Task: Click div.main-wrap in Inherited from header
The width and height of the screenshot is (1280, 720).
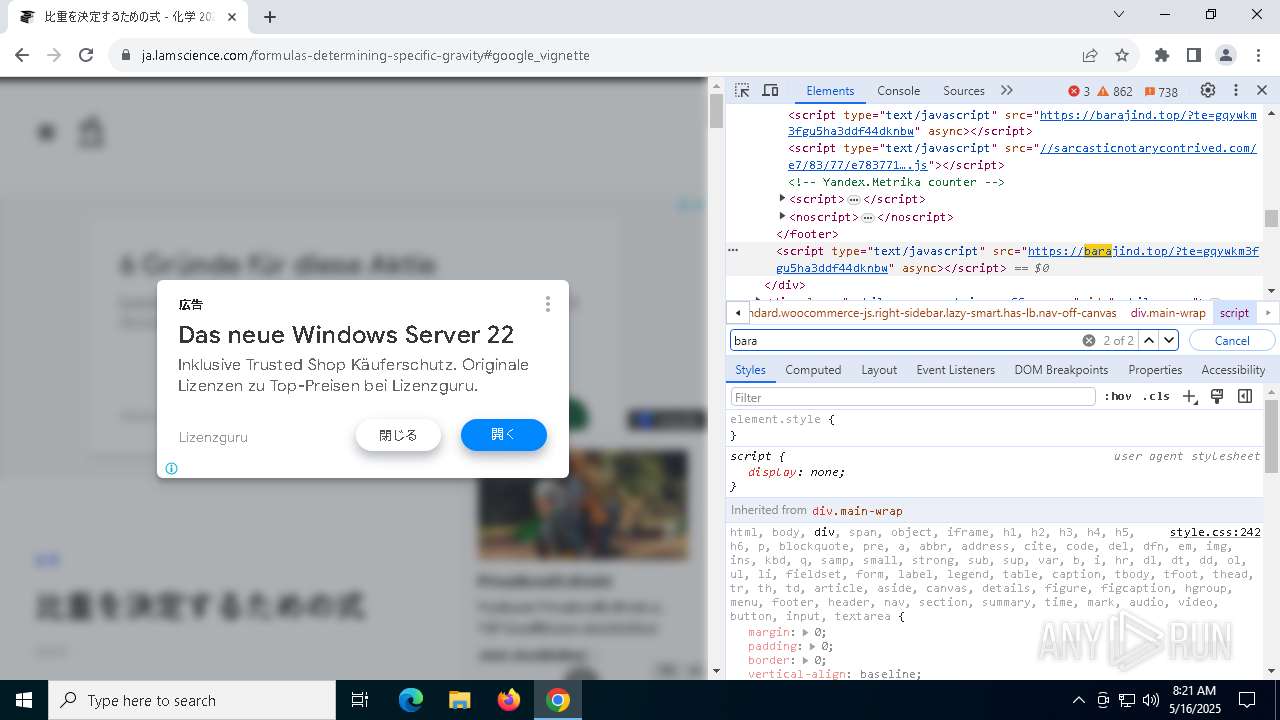Action: (x=857, y=511)
